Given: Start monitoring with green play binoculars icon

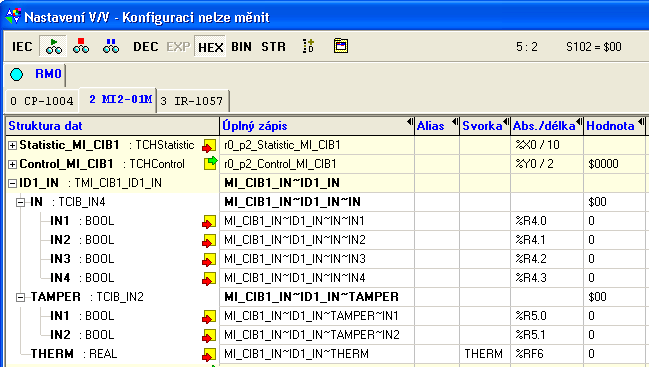Looking at the screenshot, I should click(53, 46).
